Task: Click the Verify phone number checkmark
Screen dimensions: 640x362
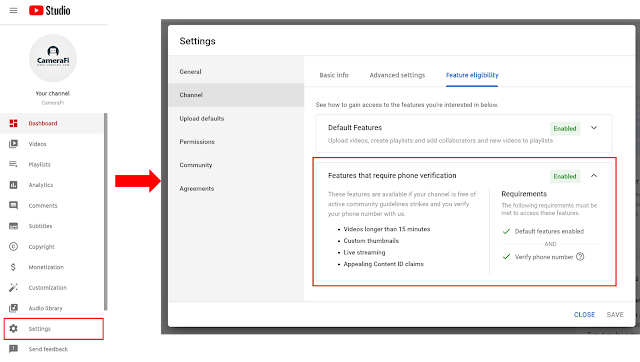Action: click(506, 257)
